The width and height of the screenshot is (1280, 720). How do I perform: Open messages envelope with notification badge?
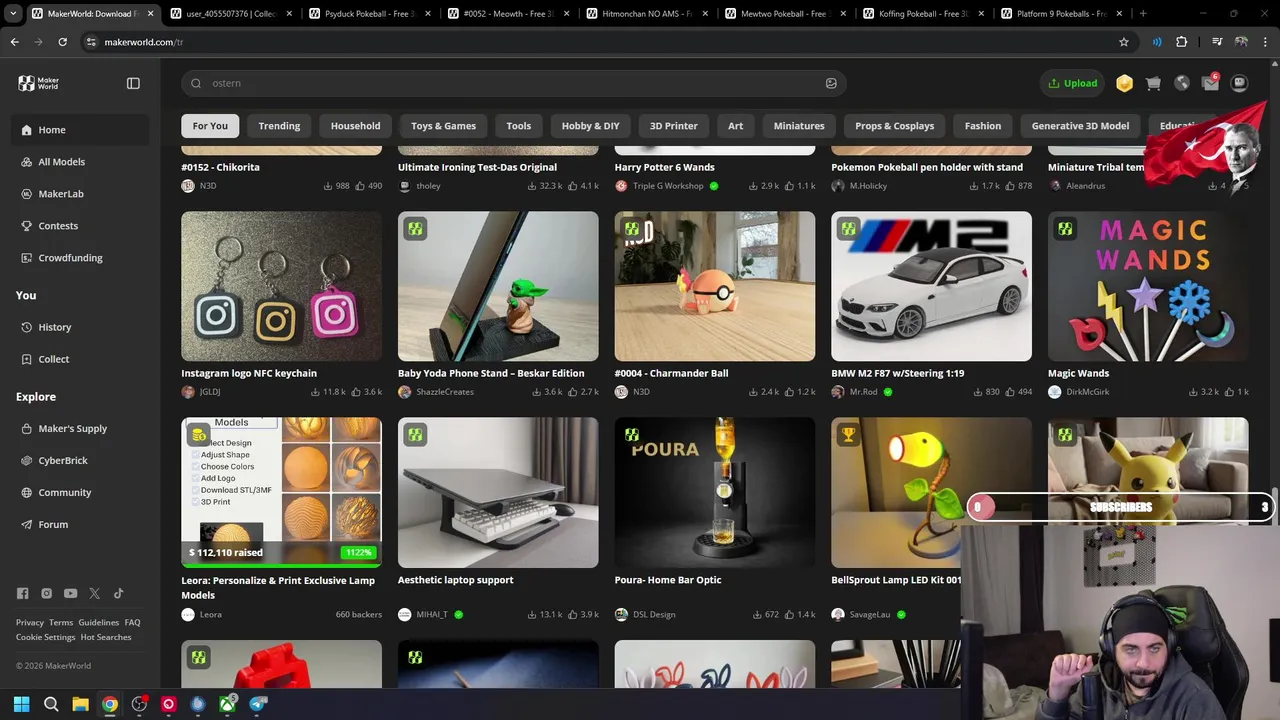[1210, 84]
